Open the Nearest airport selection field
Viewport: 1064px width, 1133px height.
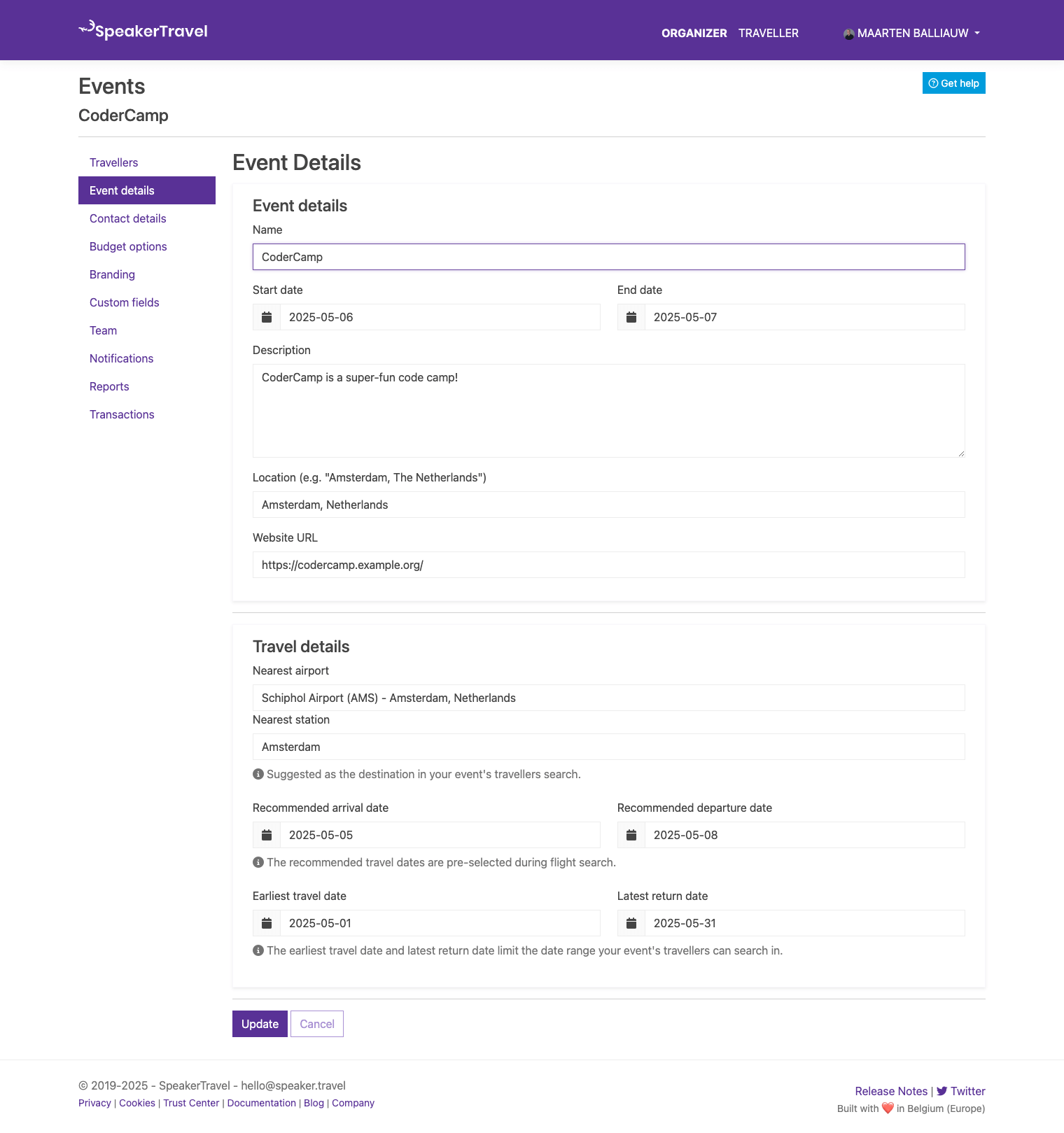[x=608, y=698]
